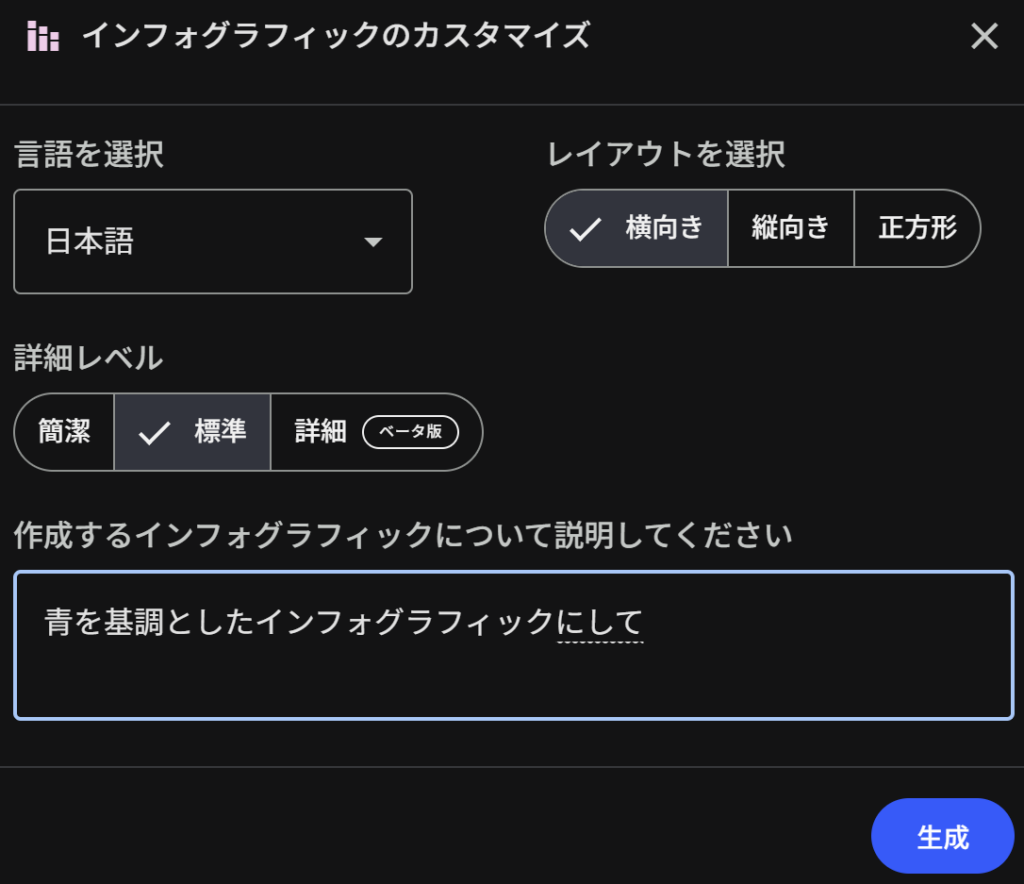Switch detail level to 詳細

pos(321,432)
